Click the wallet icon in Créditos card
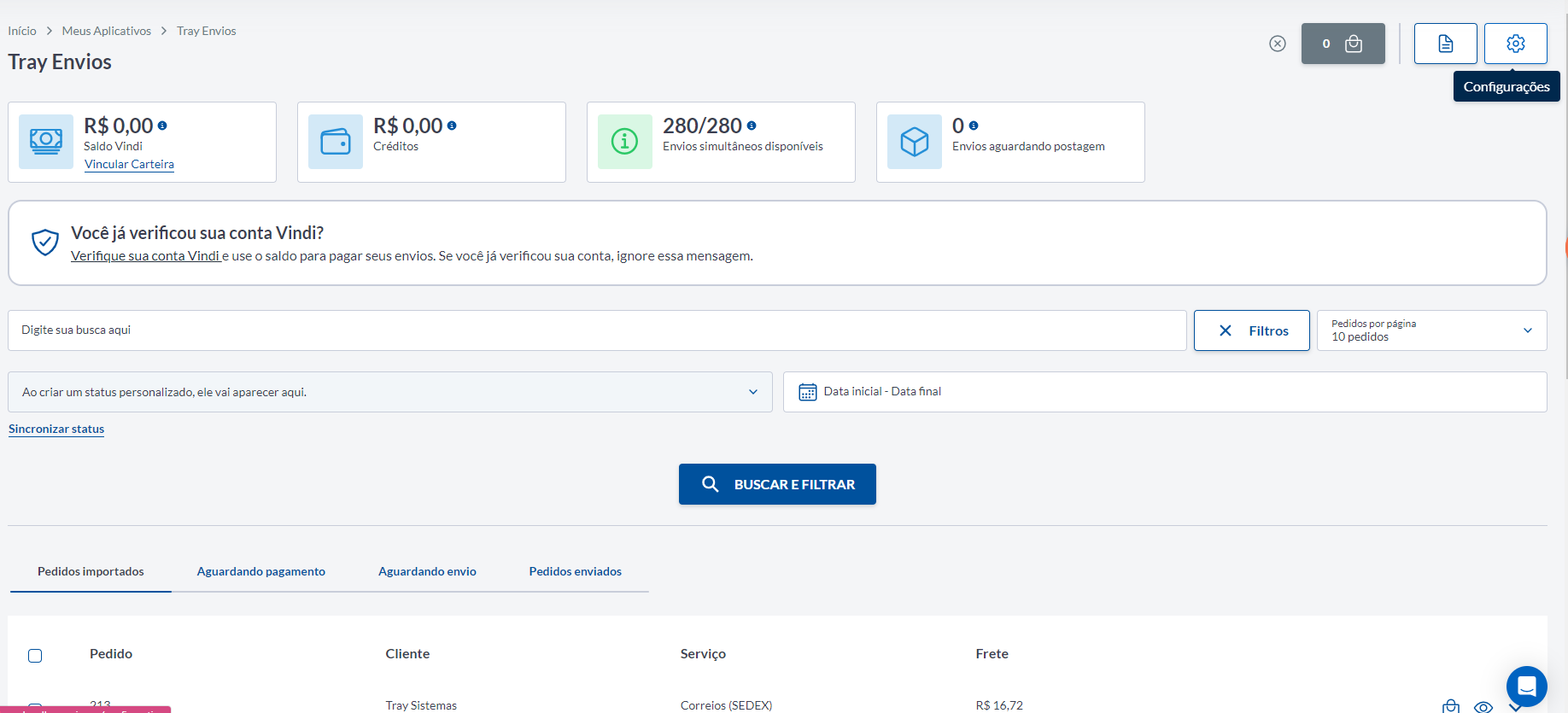The image size is (1568, 713). [x=336, y=142]
